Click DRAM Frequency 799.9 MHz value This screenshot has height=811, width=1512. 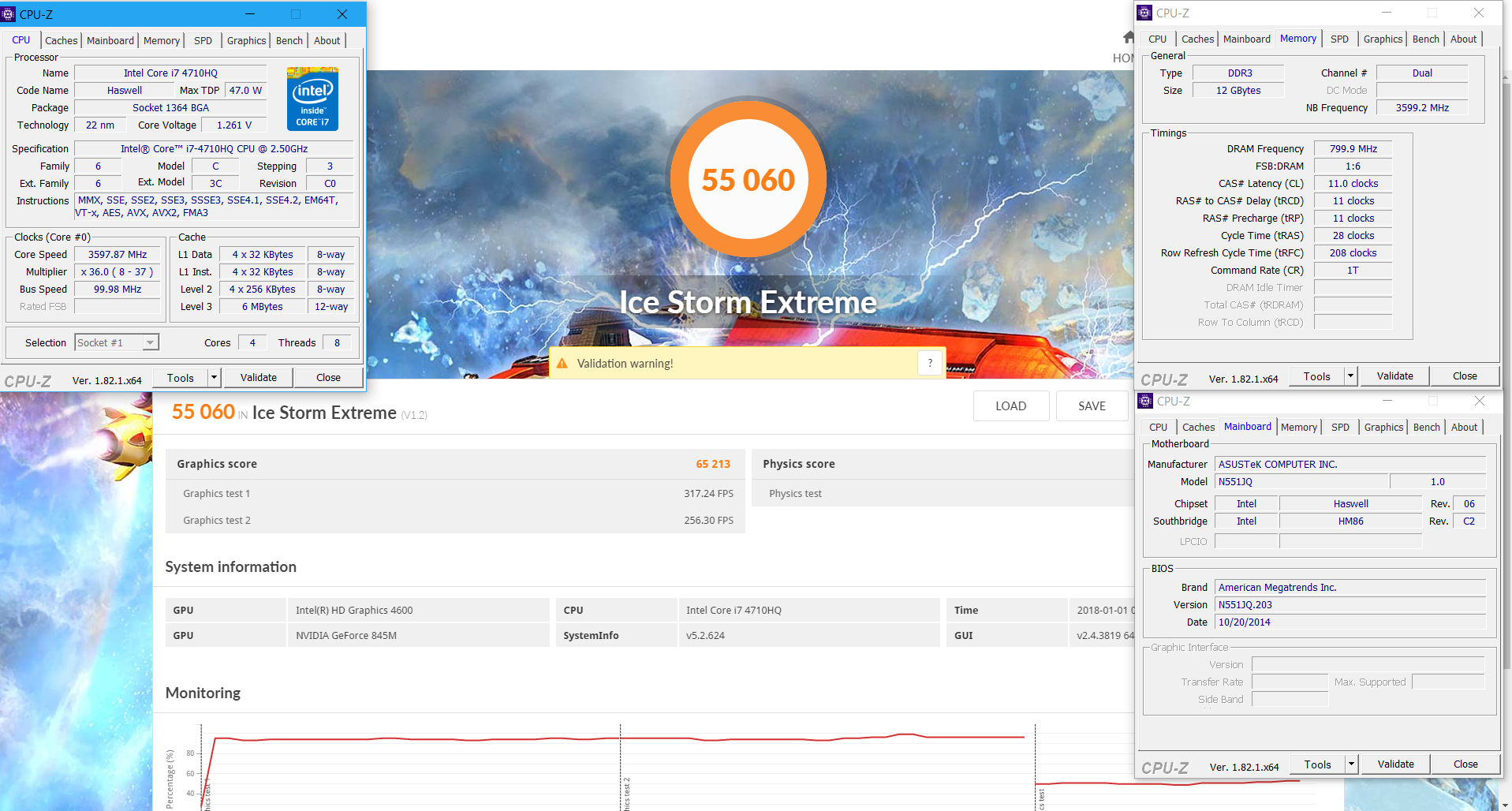[1353, 149]
